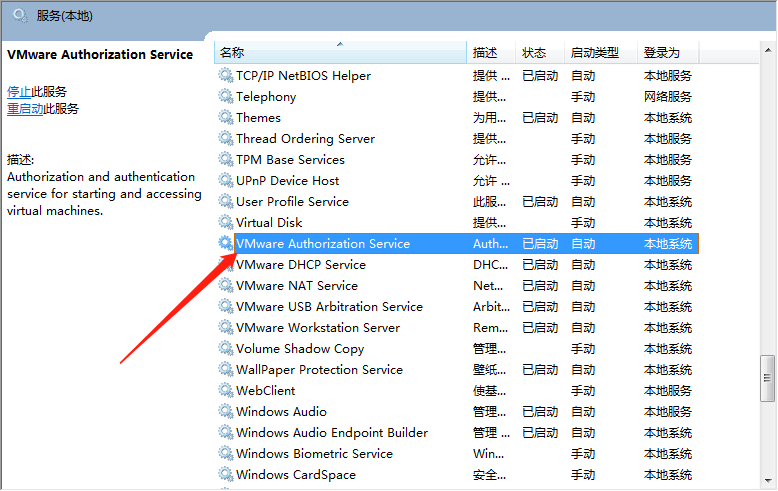Viewport: 778px width, 491px height.
Task: Select the TPM Base Services name
Action: pos(290,159)
